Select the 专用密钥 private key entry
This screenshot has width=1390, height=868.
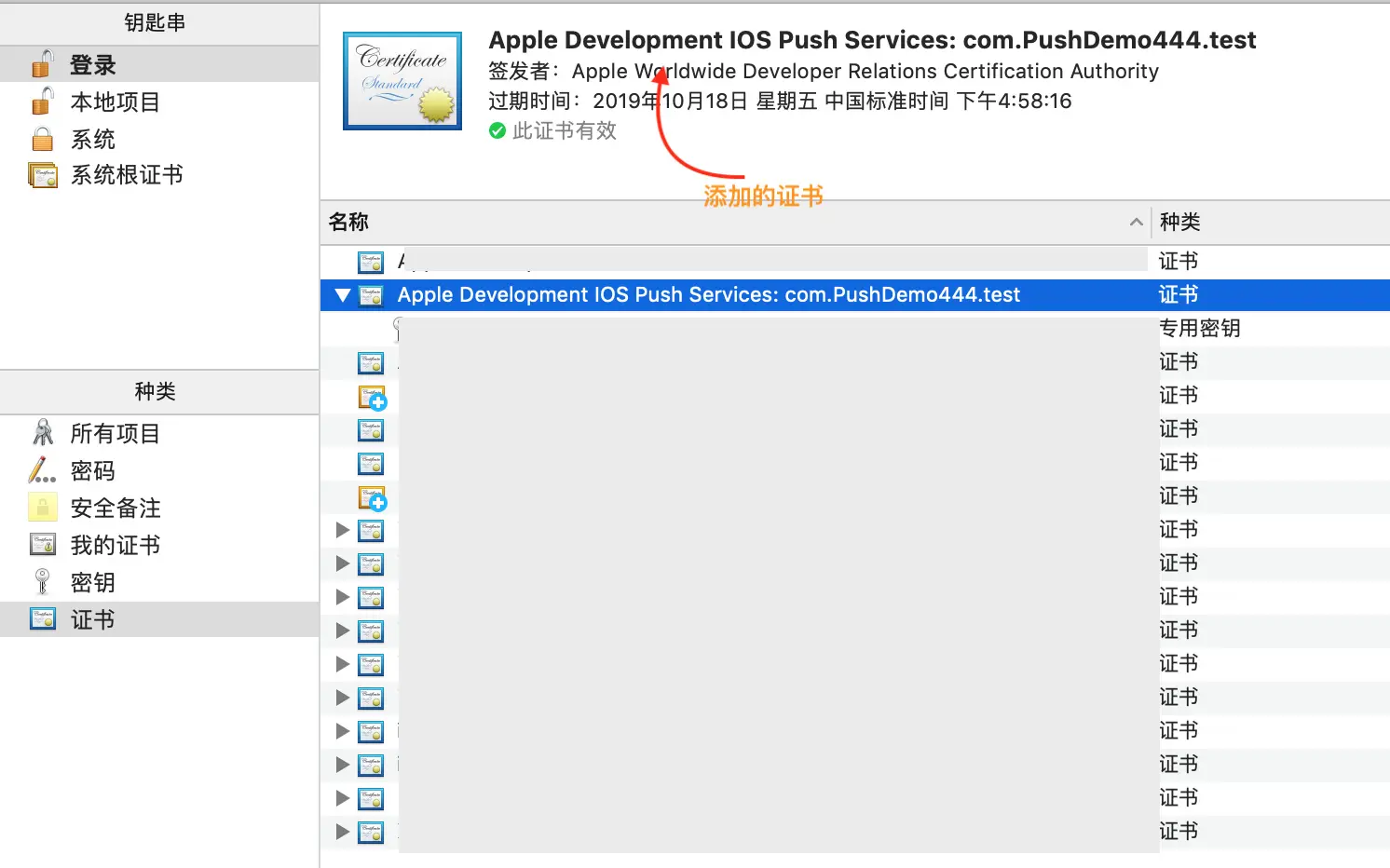[x=1200, y=329]
